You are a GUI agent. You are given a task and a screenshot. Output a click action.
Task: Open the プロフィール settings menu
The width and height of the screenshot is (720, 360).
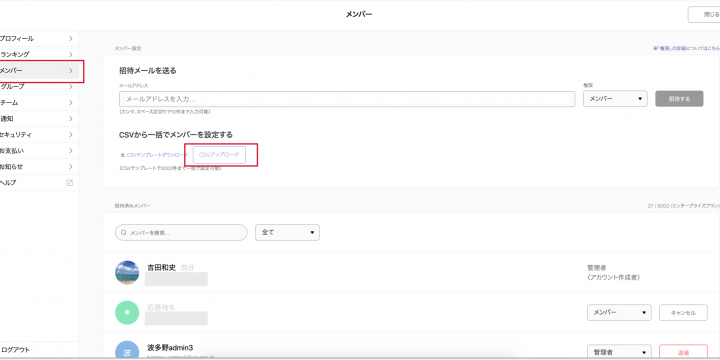[38, 39]
